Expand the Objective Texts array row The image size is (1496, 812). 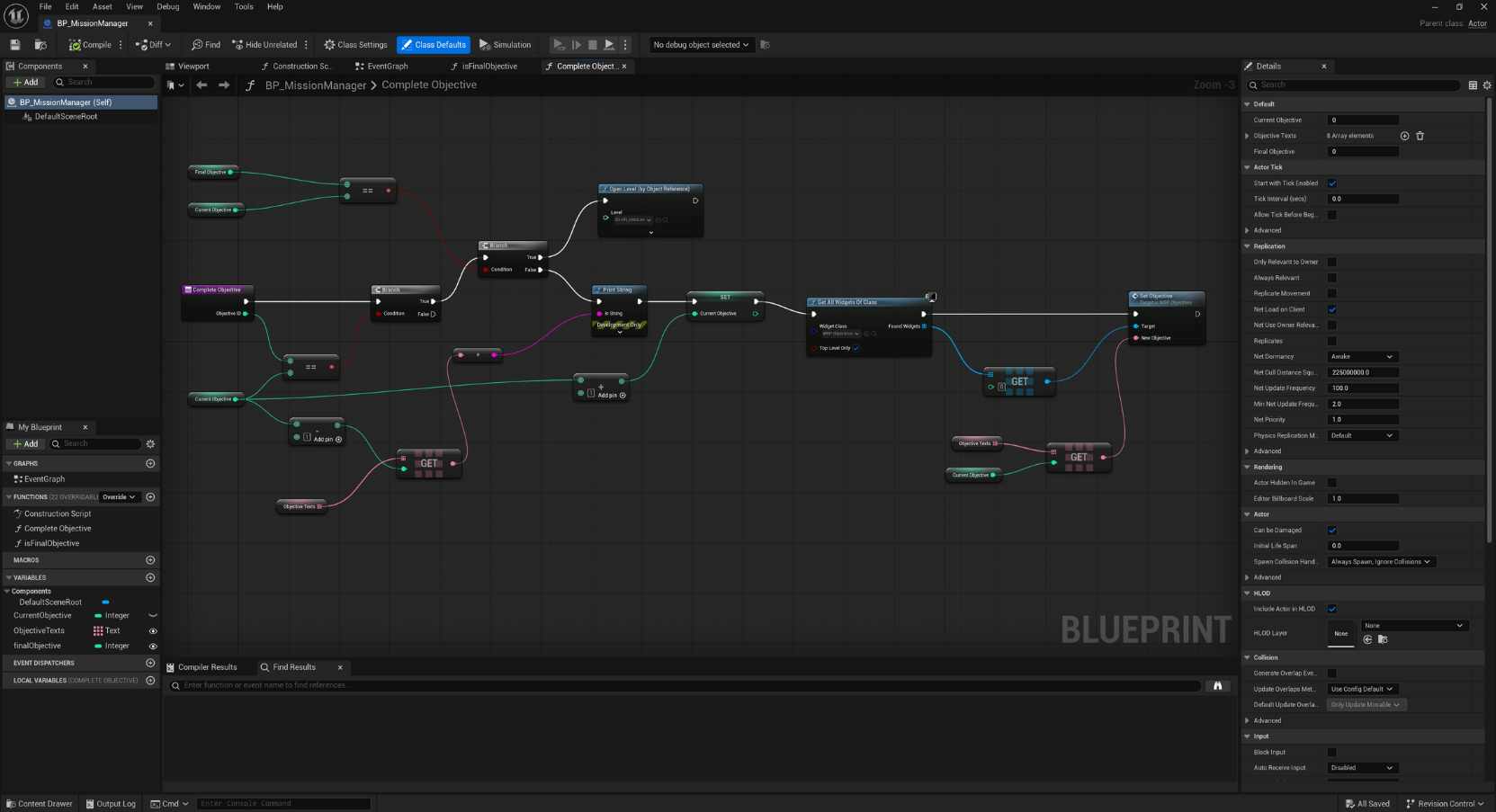click(1247, 136)
